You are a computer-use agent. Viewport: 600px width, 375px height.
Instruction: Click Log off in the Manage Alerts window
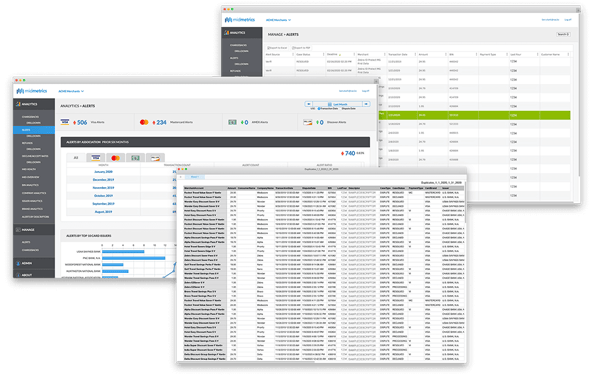pos(568,20)
